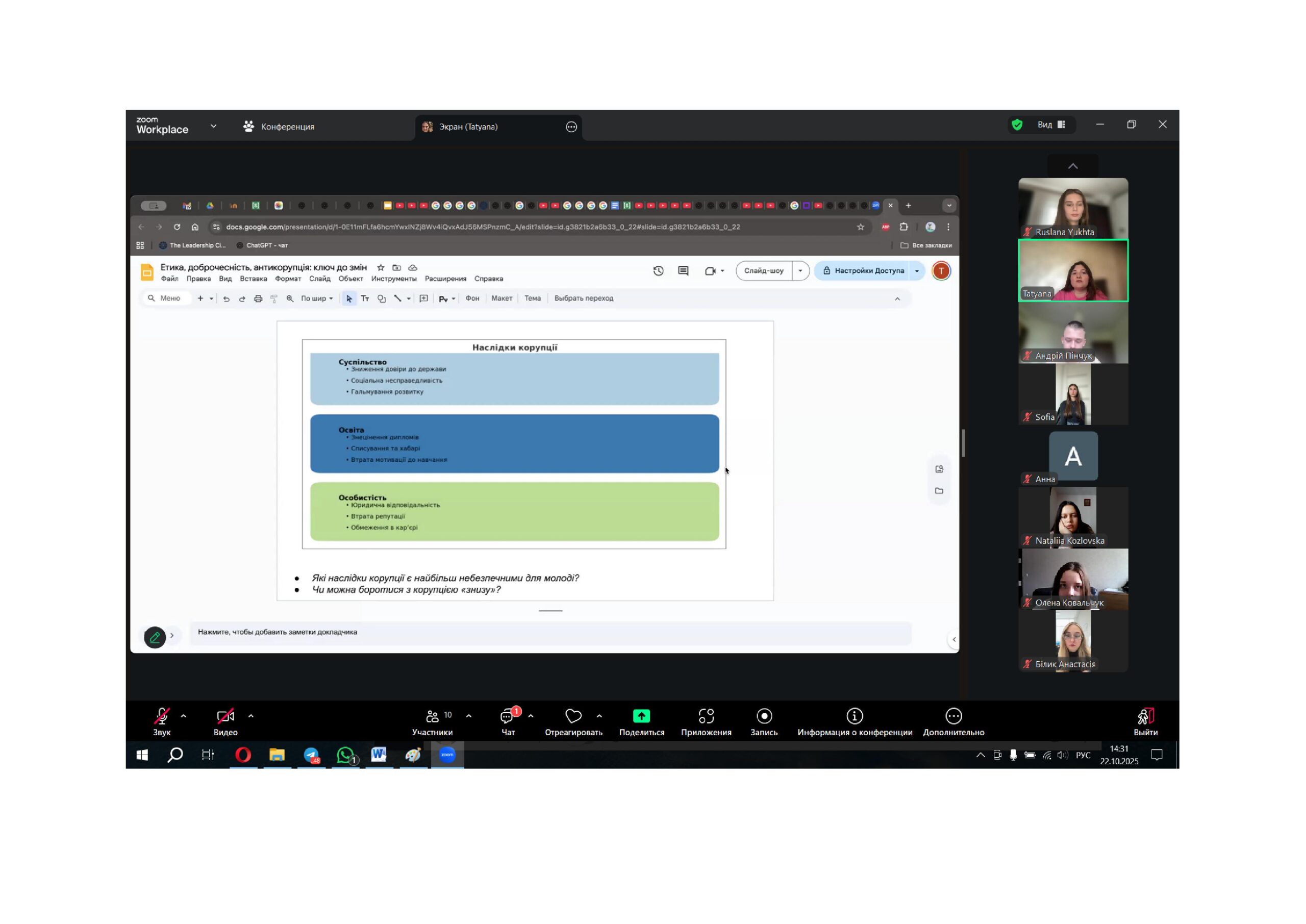Image resolution: width=1306 pixels, height=924 pixels.
Task: Open the Zoom chat (Чат) panel
Action: (x=508, y=716)
